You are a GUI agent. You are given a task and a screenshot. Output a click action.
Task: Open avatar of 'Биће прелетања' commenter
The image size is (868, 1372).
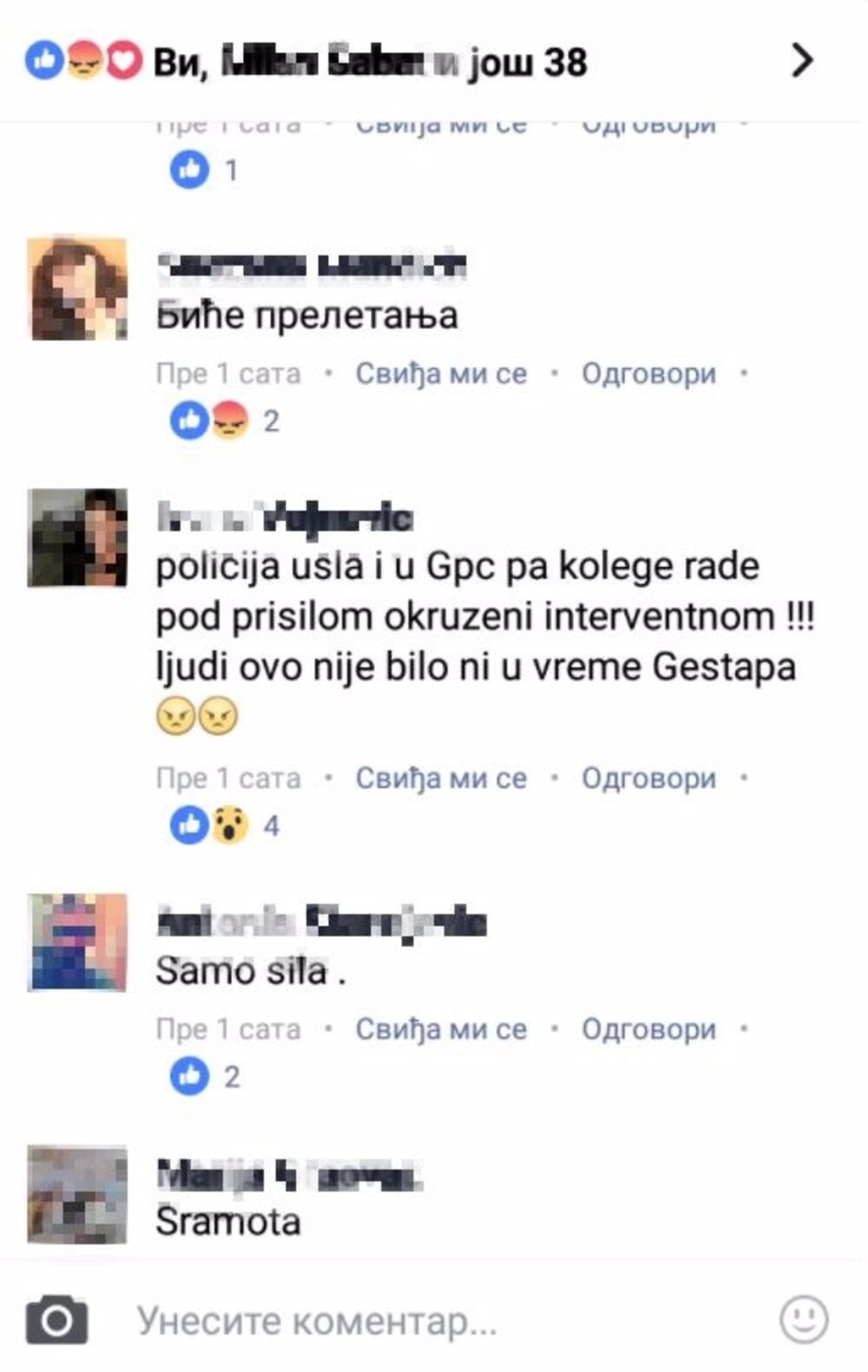77,287
